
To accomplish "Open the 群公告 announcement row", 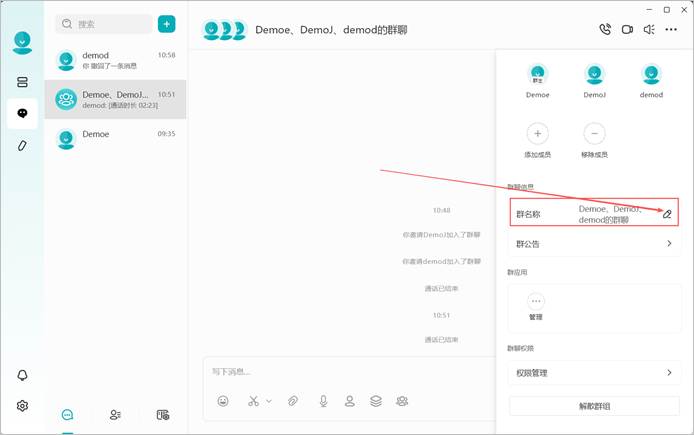I will tap(594, 244).
